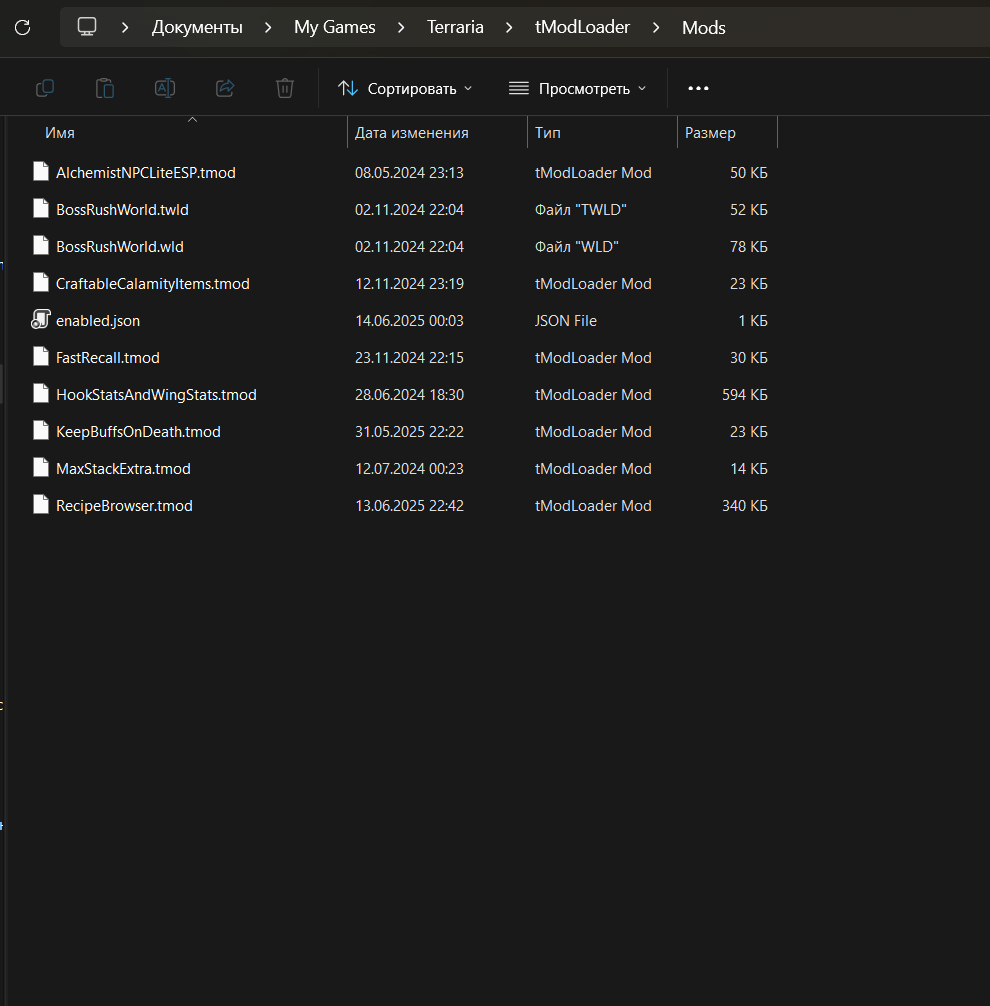Expand the chevron after Terraria in breadcrumb
The image size is (990, 1006).
pyautogui.click(x=509, y=28)
